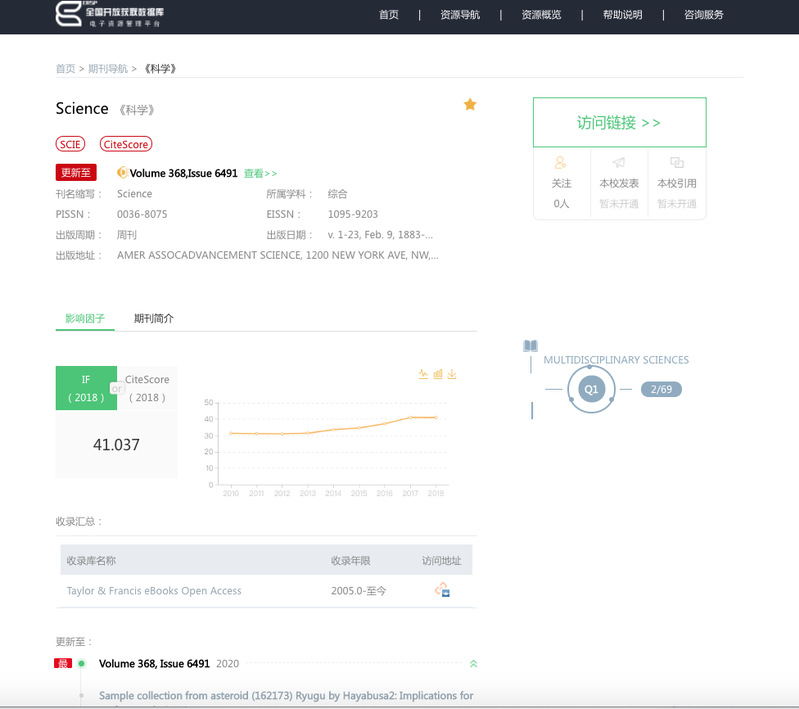Toggle to IF (2018) metric
This screenshot has height=709, width=799.
(x=86, y=388)
